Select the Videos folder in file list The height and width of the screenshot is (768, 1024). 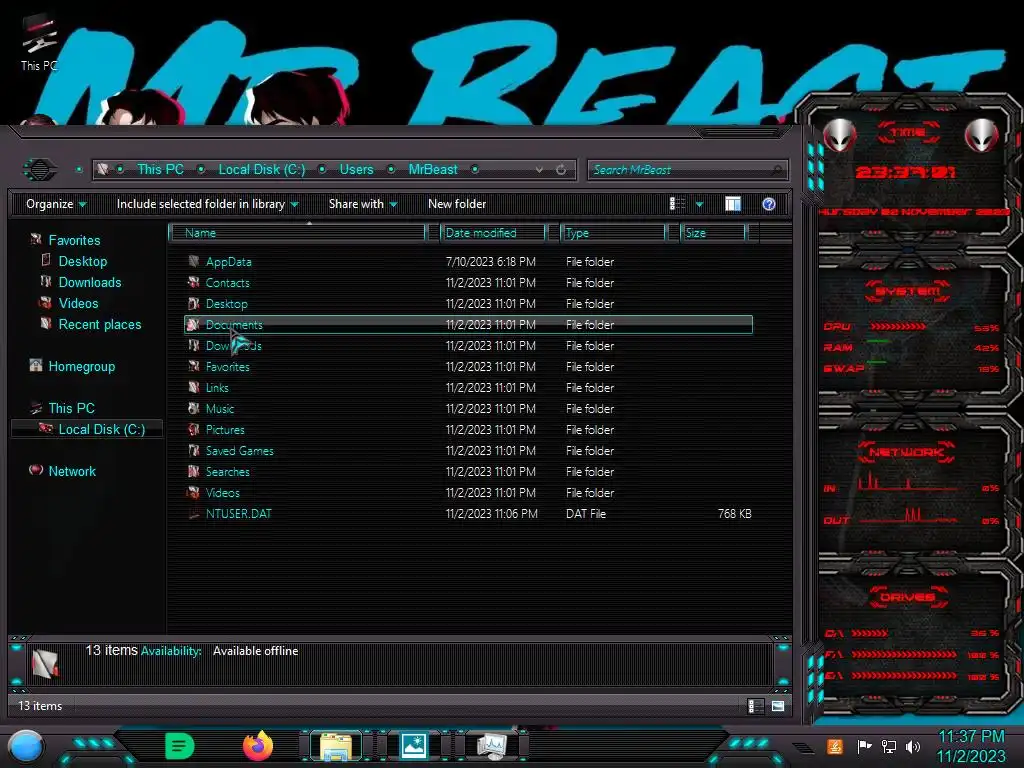[223, 493]
